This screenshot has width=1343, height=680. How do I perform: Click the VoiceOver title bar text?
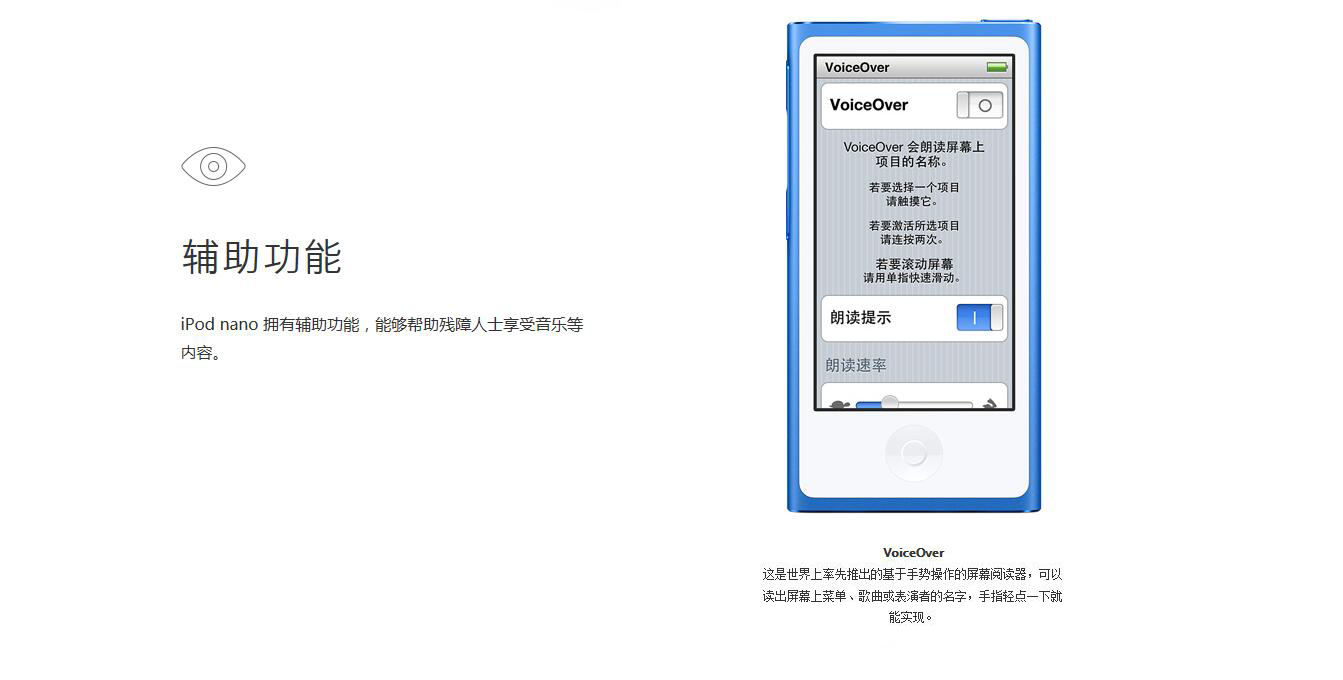[x=857, y=68]
